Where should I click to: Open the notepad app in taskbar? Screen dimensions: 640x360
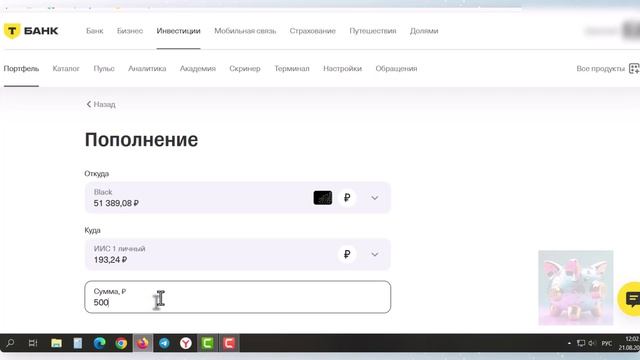pos(78,343)
